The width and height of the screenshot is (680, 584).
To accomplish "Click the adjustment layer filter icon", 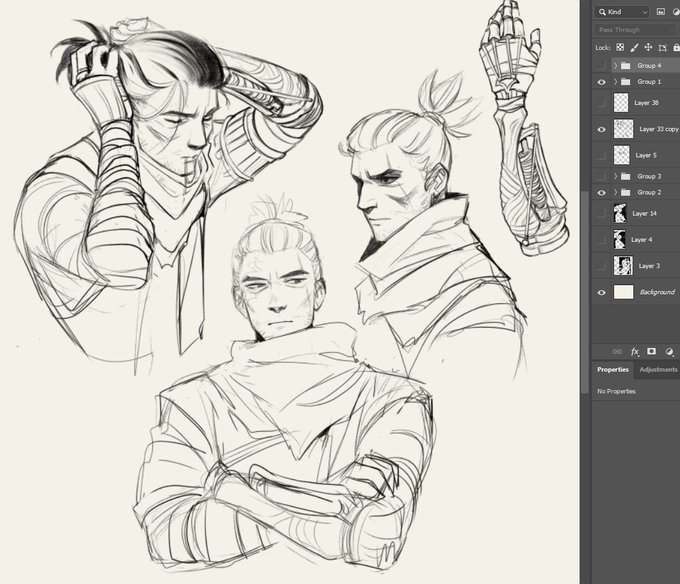I will [677, 12].
